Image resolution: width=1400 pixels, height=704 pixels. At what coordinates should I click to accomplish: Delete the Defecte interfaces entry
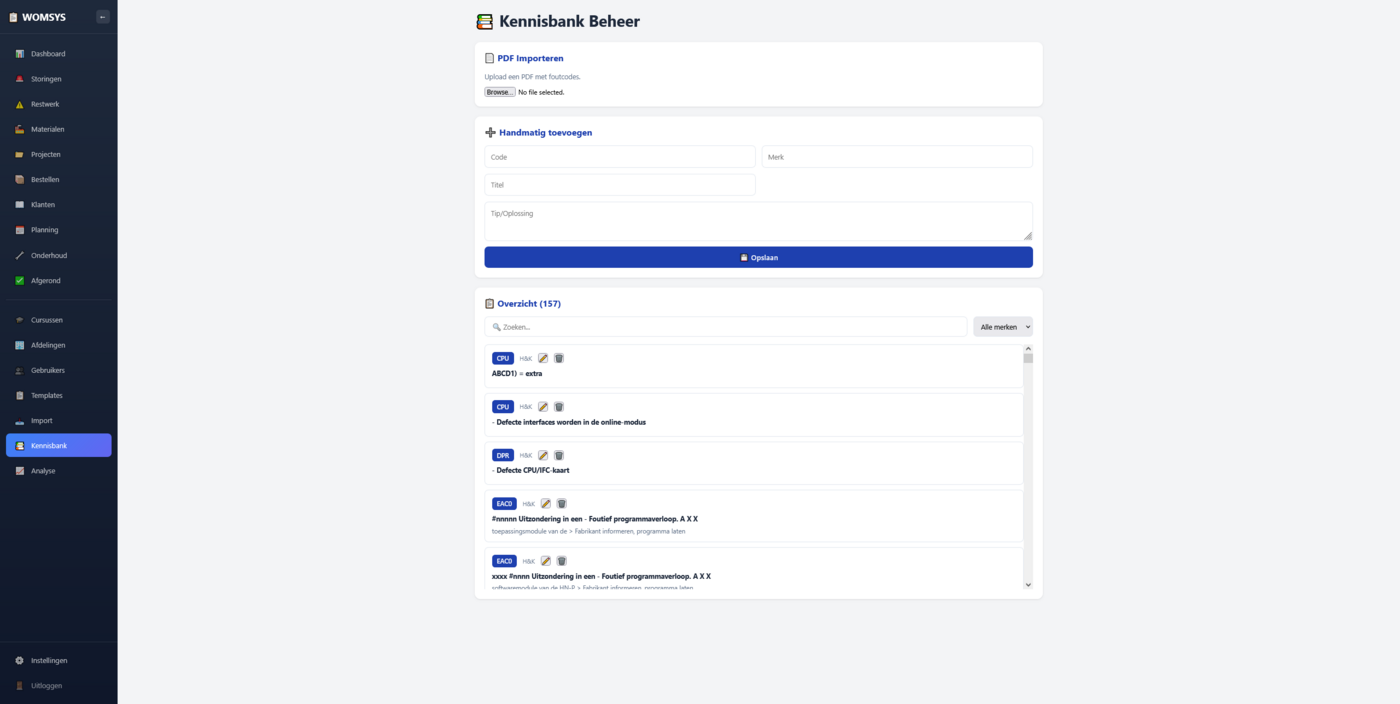coord(559,407)
